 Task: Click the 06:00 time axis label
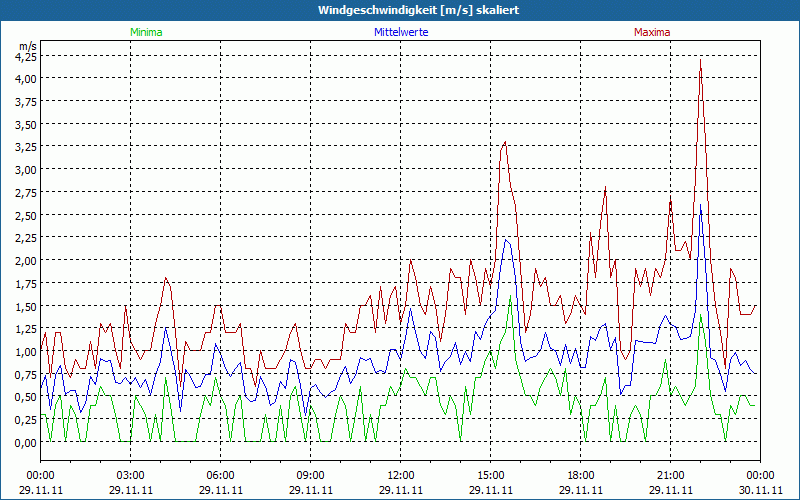tap(220, 476)
